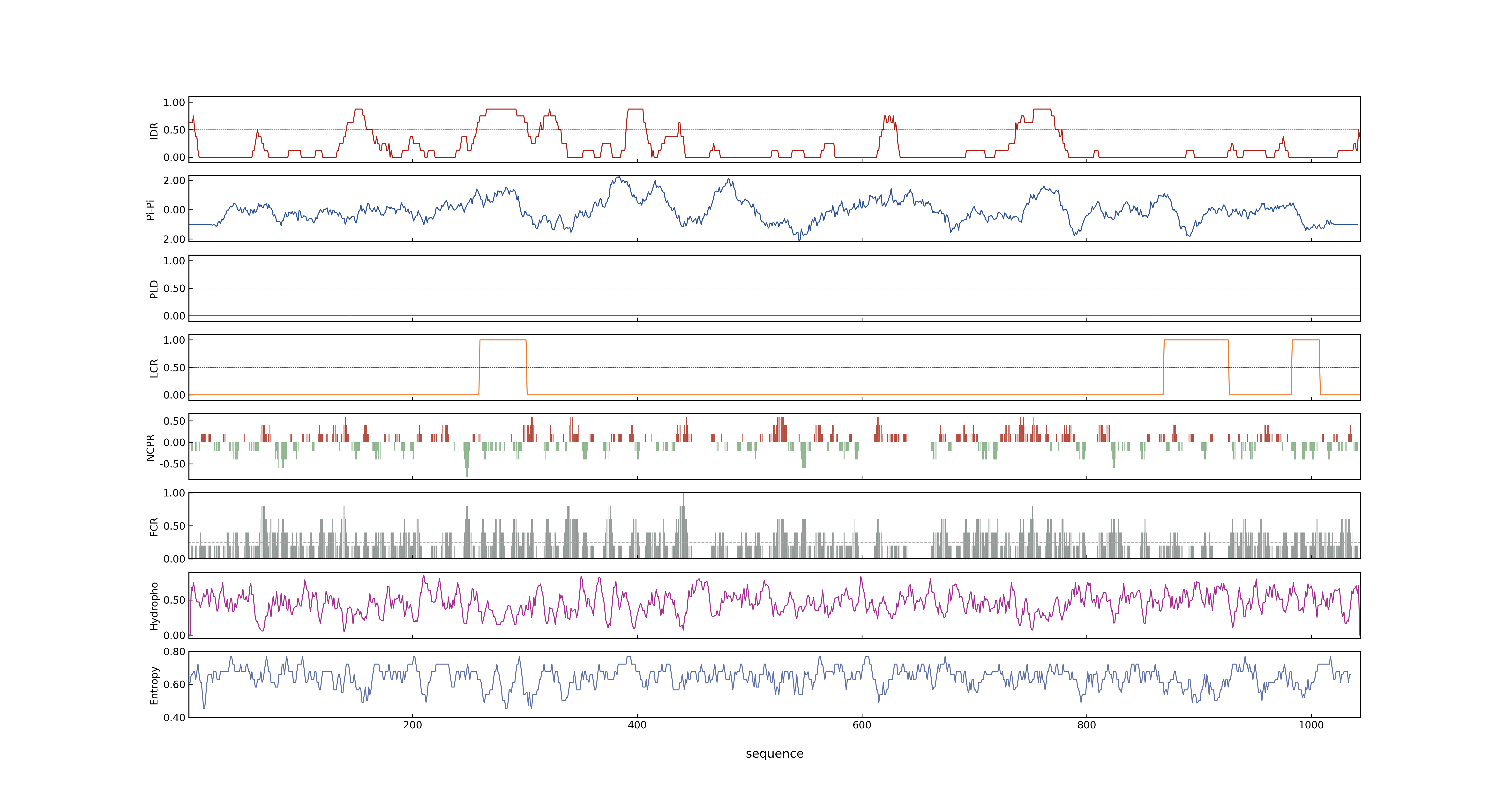Click the "1.00" tick on the FCR axis
The width and height of the screenshot is (1512, 806).
point(174,493)
